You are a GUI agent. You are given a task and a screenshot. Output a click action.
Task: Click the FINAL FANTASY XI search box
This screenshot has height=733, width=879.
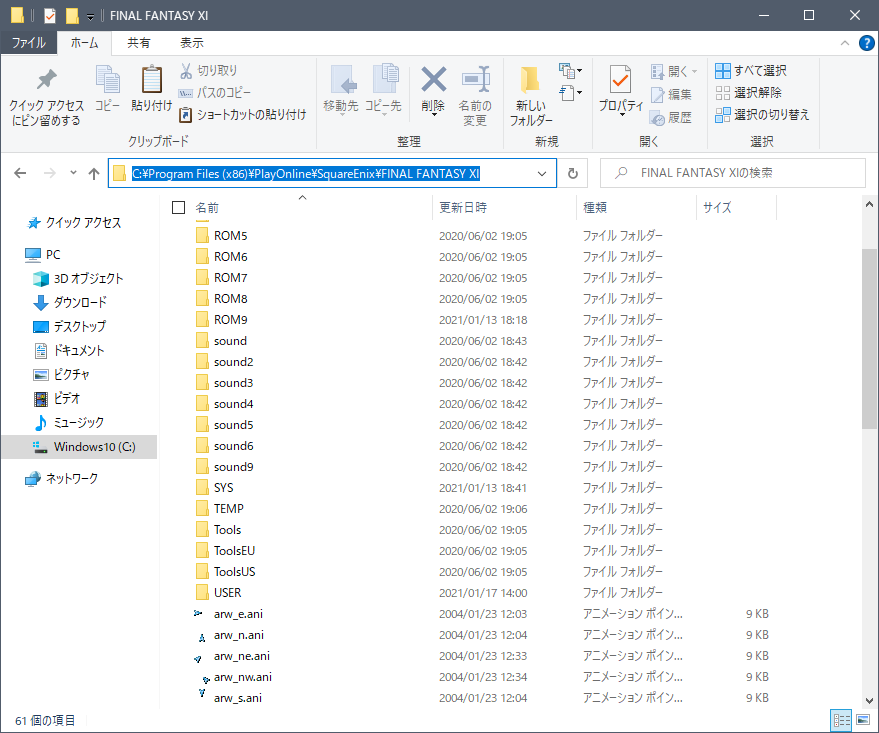tap(733, 173)
